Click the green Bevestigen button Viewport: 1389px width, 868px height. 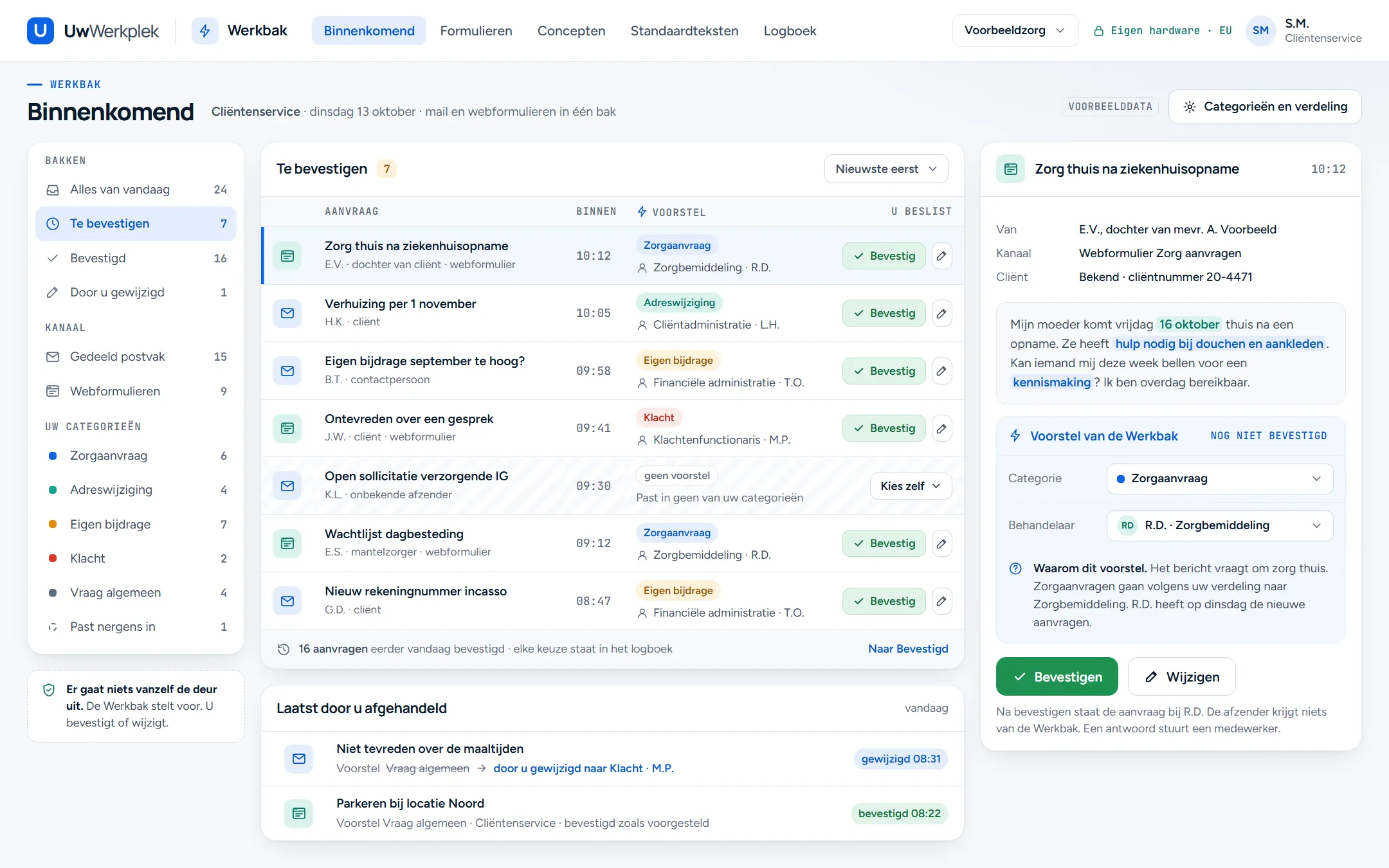(1057, 676)
